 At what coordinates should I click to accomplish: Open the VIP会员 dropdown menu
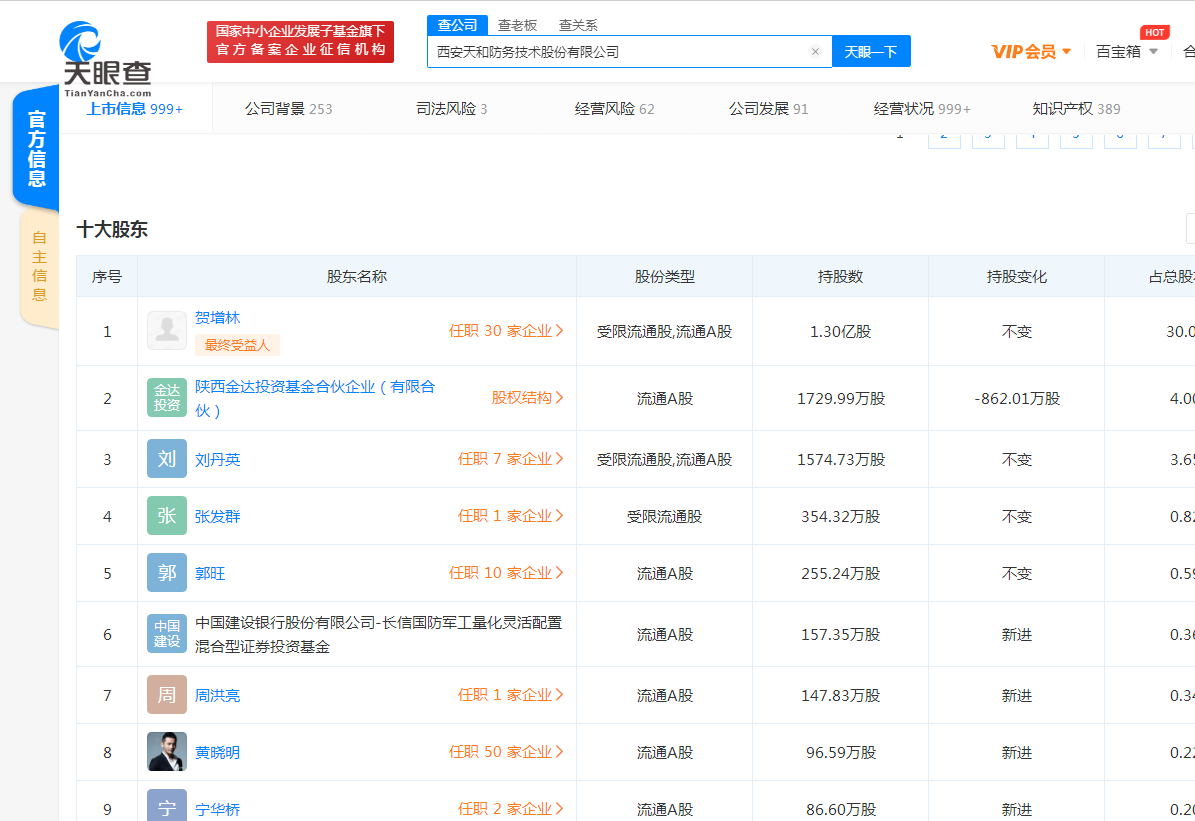pos(1031,52)
